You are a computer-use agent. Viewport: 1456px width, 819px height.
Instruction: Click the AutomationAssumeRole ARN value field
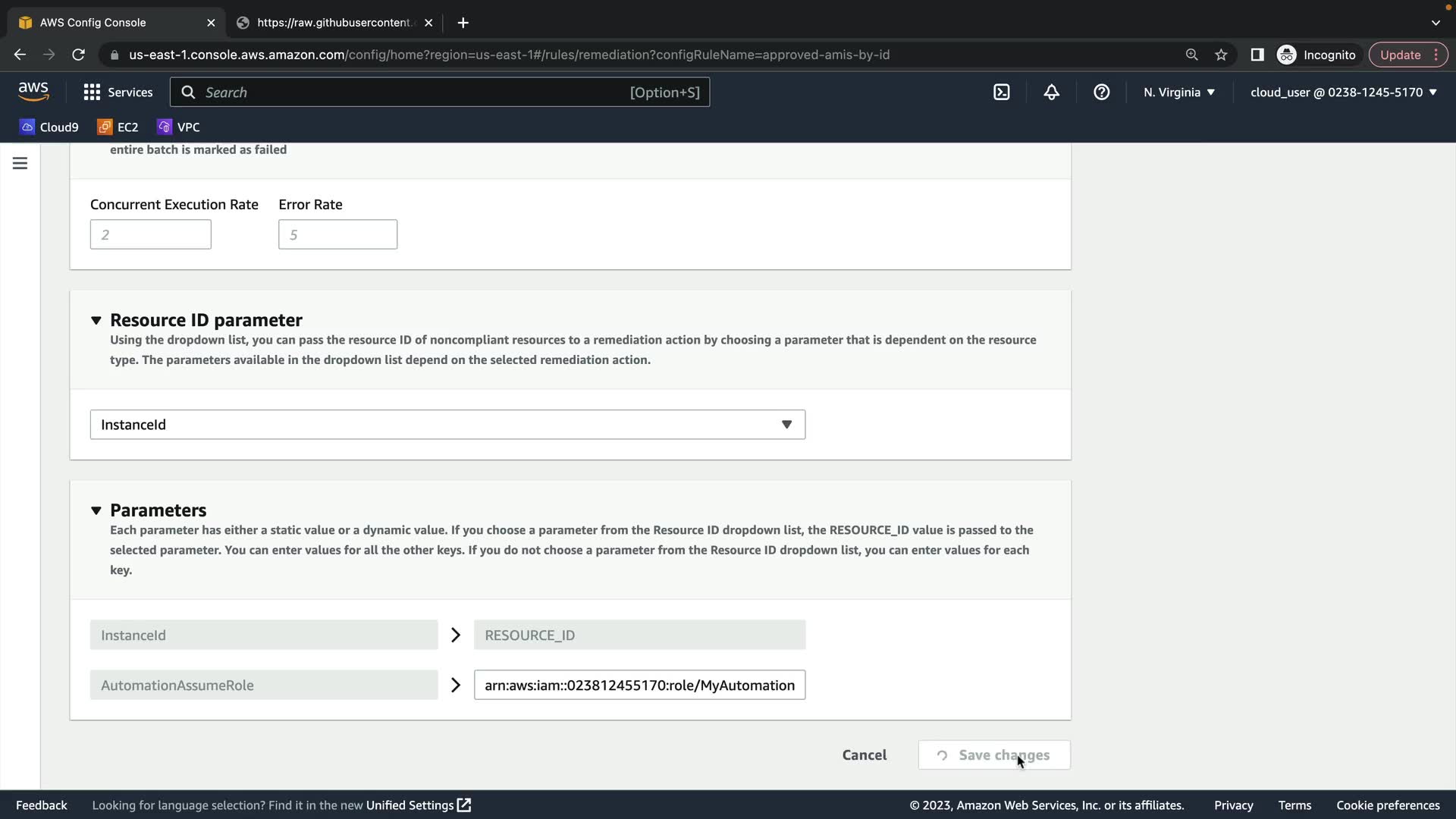coord(639,685)
